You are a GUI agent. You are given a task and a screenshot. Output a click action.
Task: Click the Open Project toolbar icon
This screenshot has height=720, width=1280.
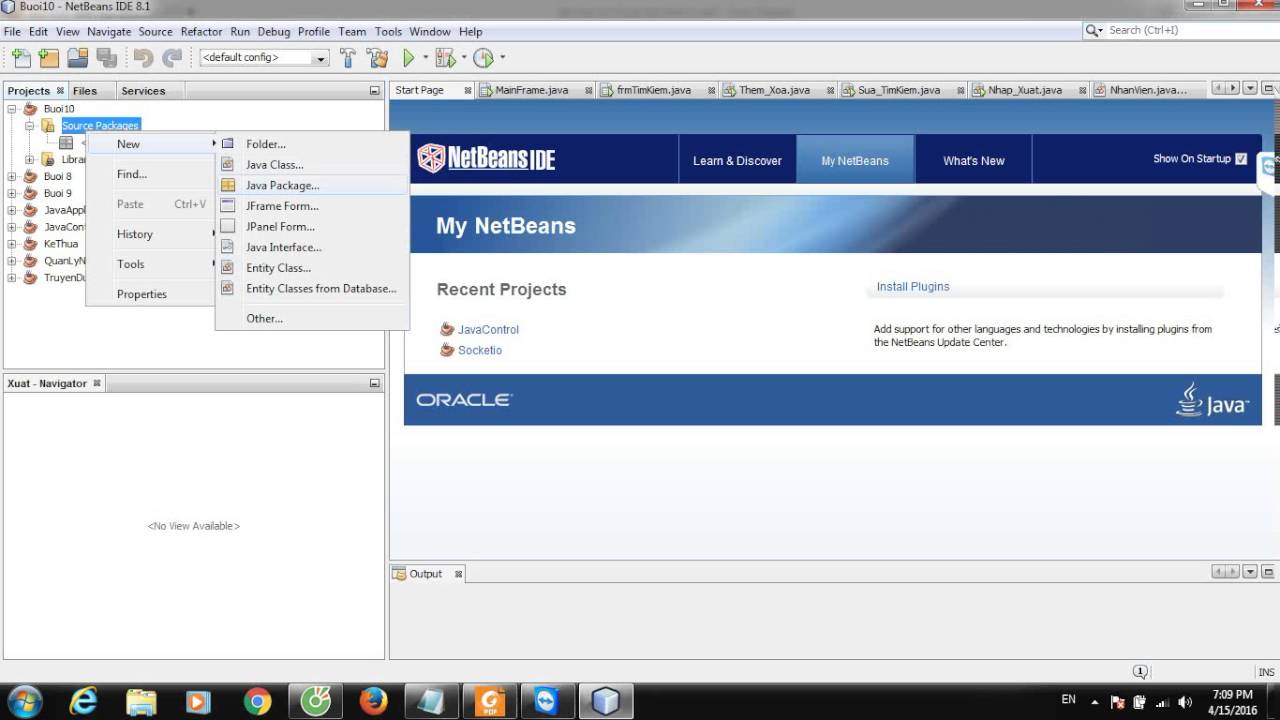(x=78, y=58)
